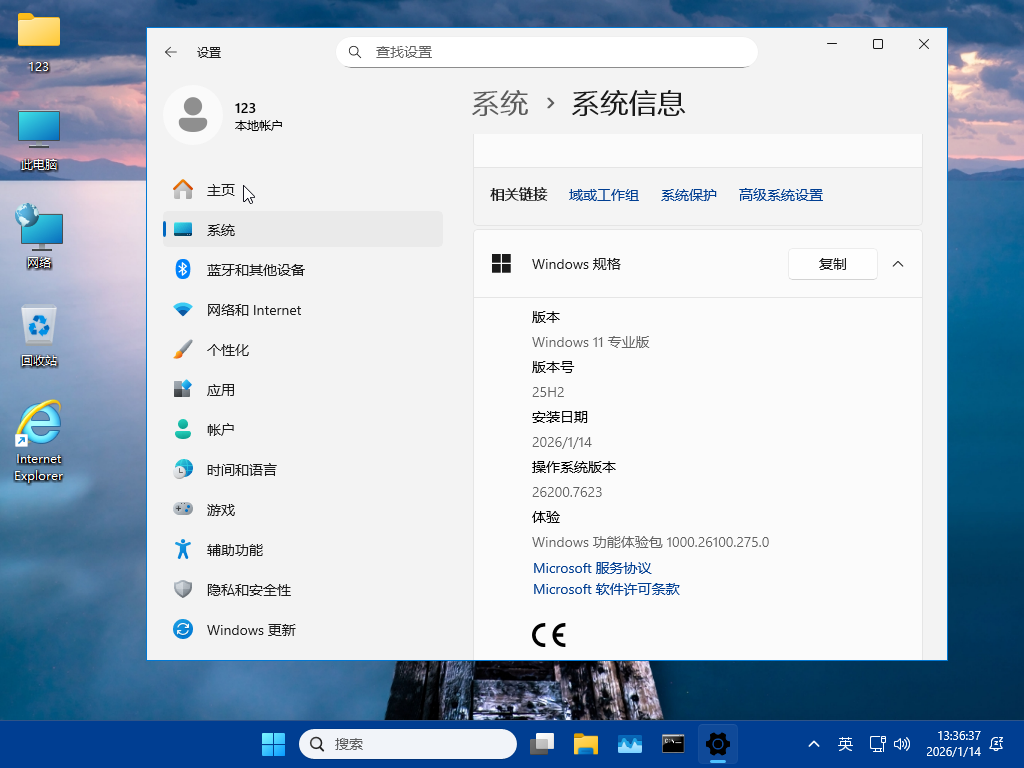Click the 查找设置 search box
1024x768 pixels.
tap(546, 52)
